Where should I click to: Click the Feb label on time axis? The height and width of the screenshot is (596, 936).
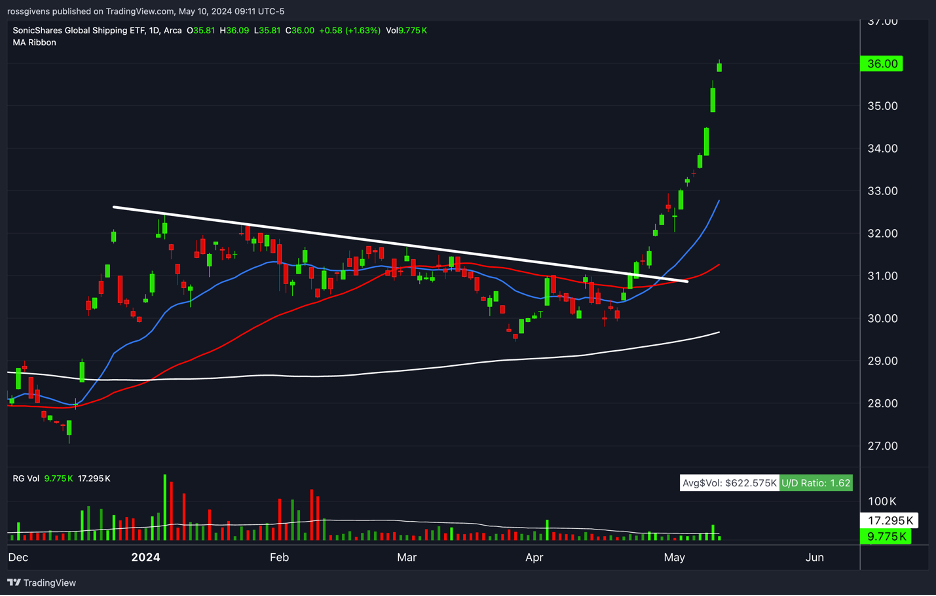click(x=279, y=557)
